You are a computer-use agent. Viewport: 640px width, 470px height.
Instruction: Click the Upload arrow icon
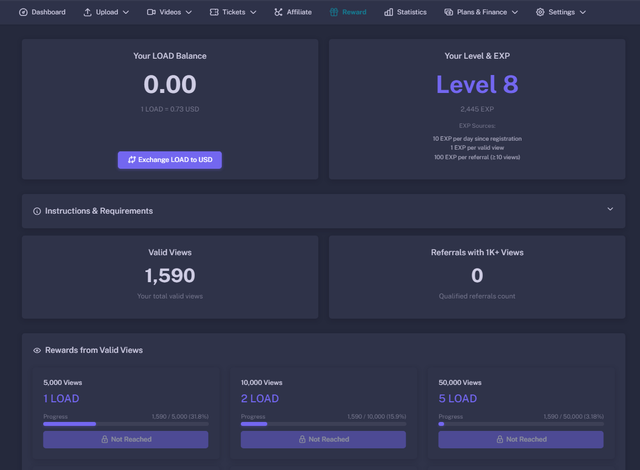pos(87,12)
